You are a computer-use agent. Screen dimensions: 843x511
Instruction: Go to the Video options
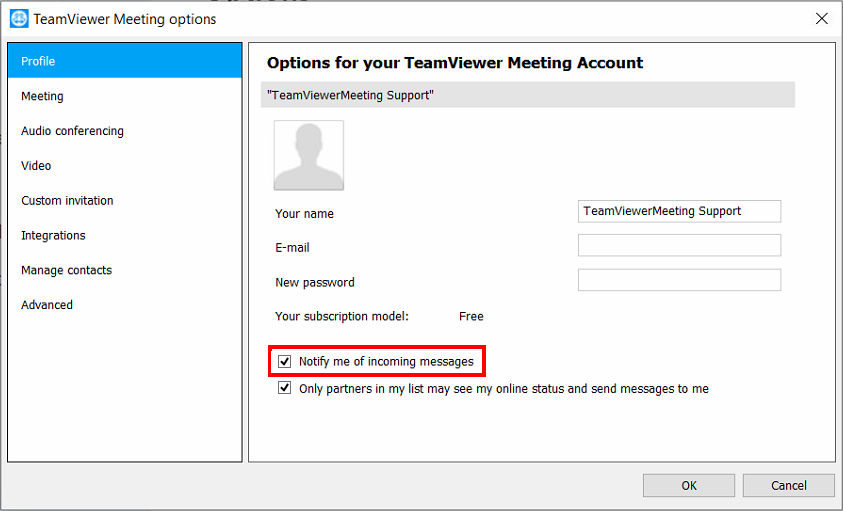[x=125, y=166]
